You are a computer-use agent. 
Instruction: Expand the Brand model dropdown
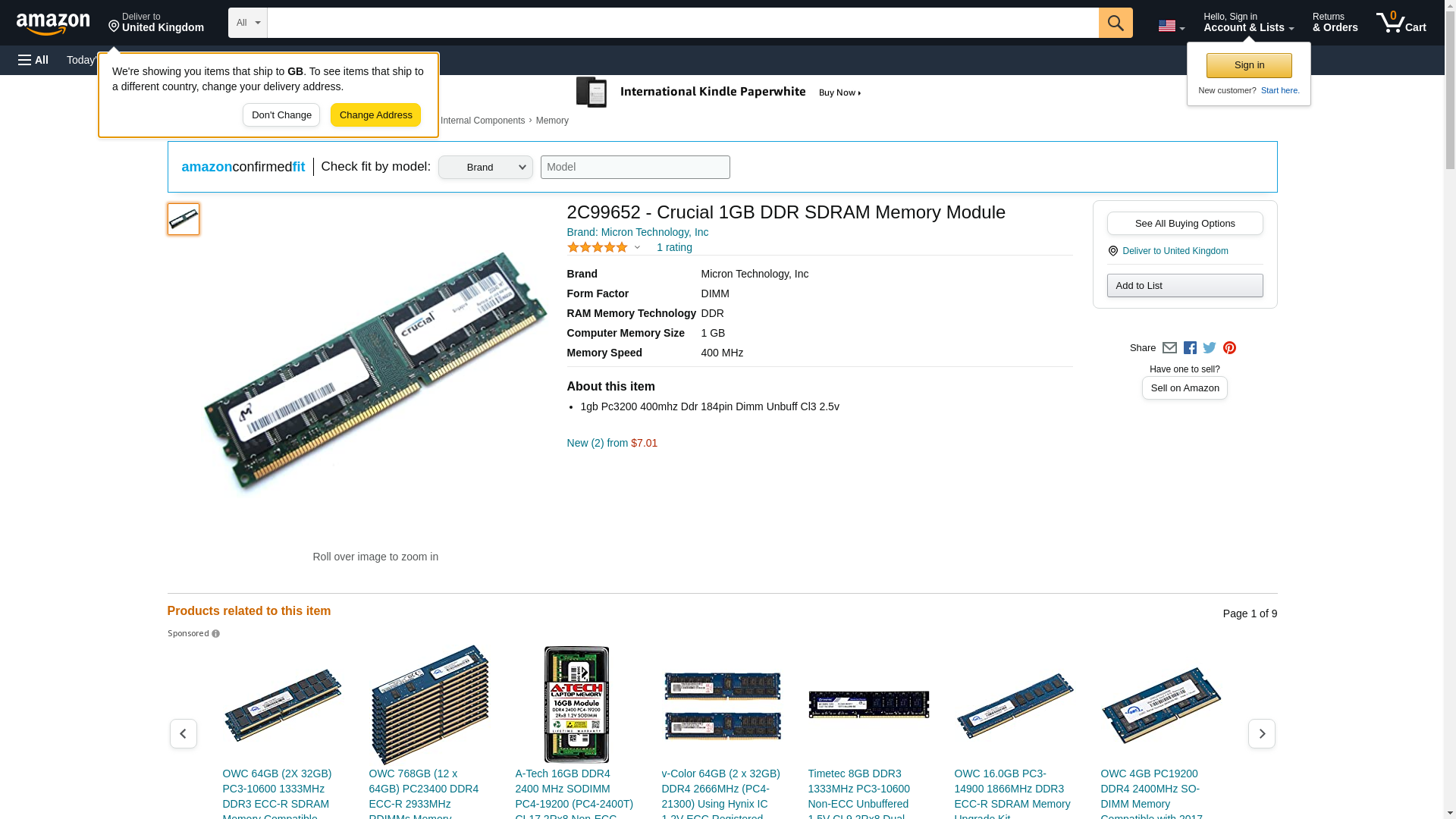pos(485,168)
